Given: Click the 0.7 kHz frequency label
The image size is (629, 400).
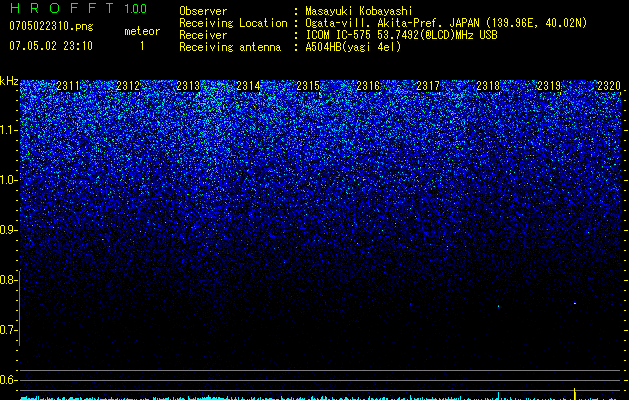Looking at the screenshot, I should tap(8, 330).
